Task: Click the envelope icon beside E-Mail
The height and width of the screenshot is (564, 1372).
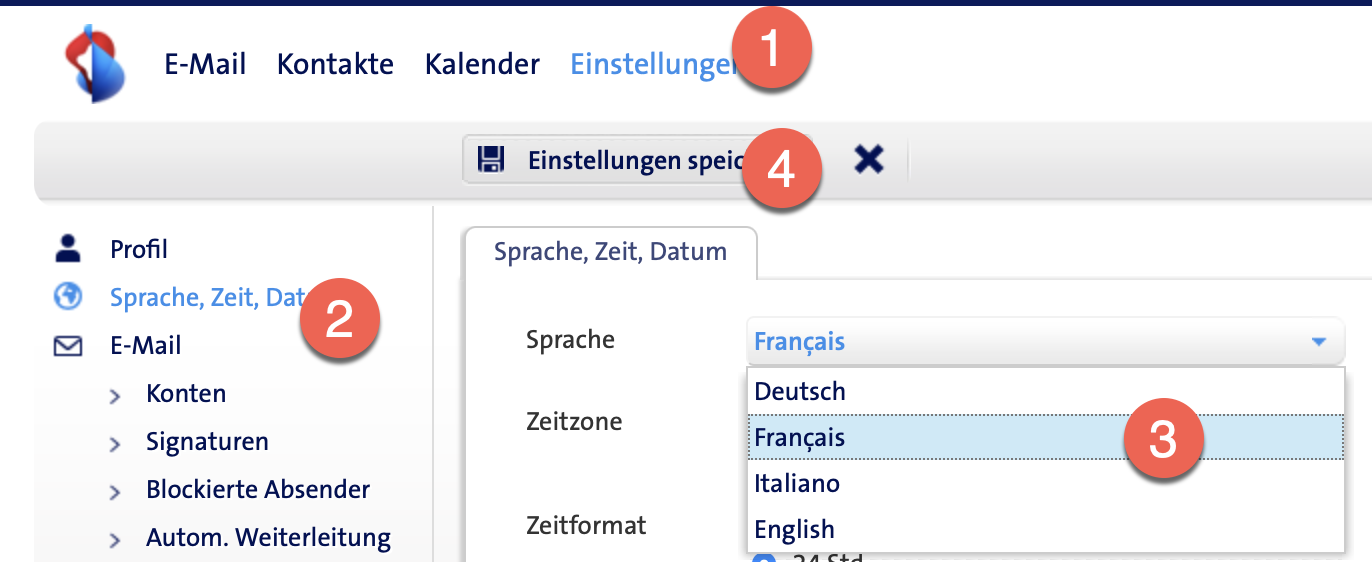Action: [68, 346]
